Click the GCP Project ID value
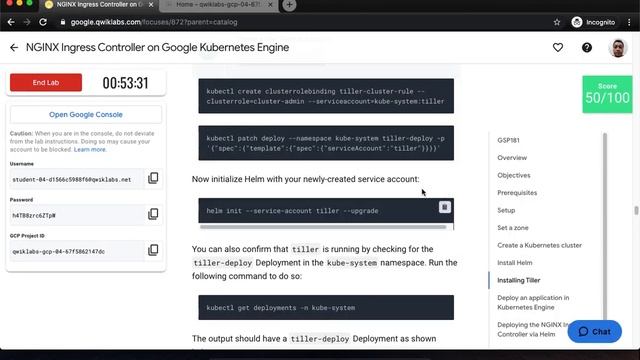Viewport: 640px width, 360px height. pos(77,251)
